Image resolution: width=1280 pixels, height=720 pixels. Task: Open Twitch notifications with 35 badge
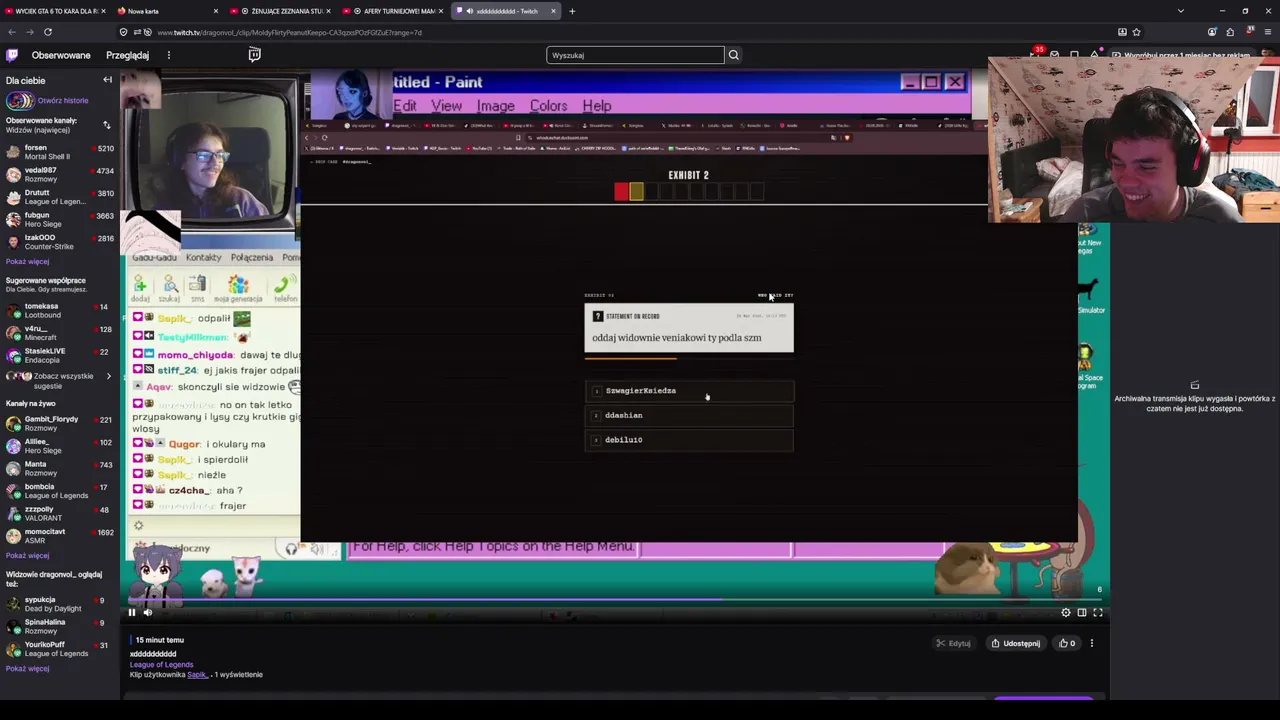(1037, 54)
